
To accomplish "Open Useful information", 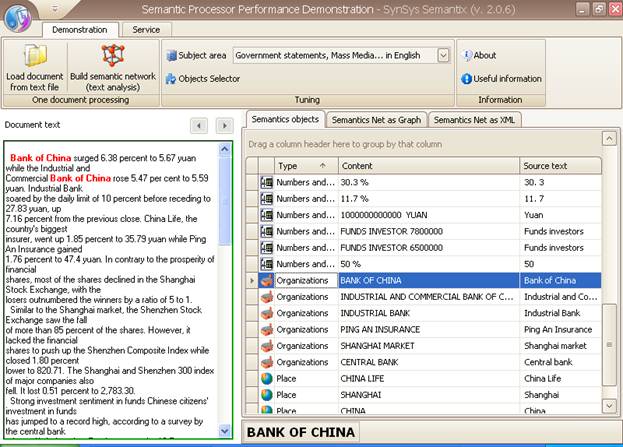I will pos(501,79).
